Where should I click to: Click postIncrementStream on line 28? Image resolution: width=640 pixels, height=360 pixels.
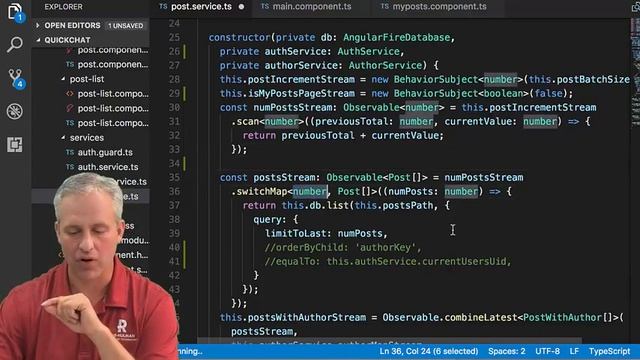[301, 79]
